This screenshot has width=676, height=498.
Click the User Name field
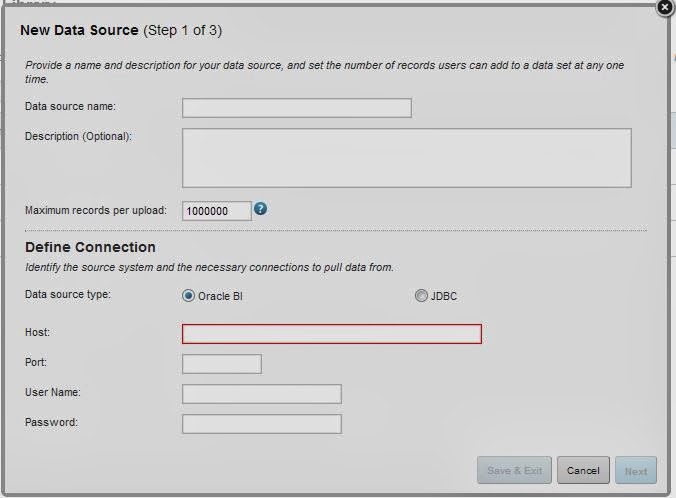click(x=262, y=394)
